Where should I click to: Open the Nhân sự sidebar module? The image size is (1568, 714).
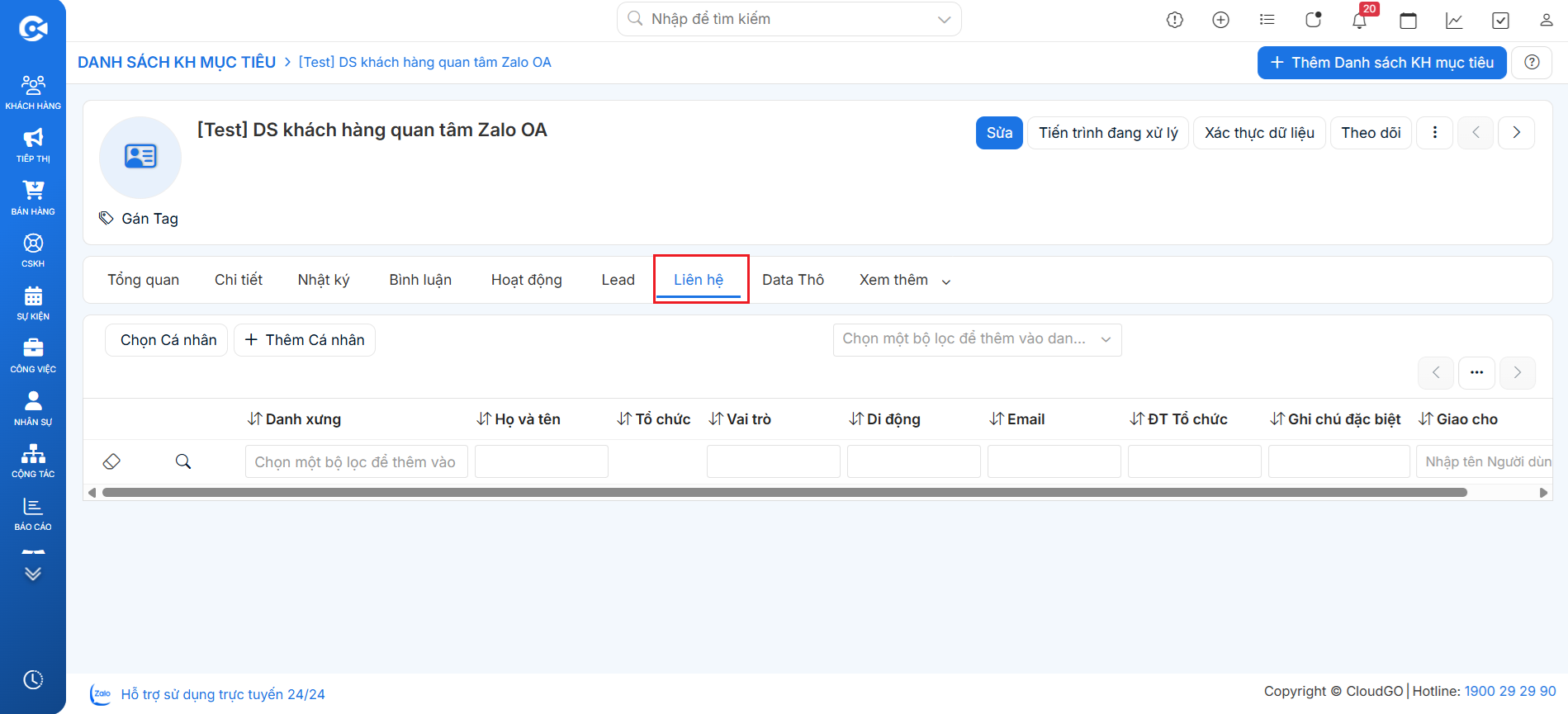(x=33, y=408)
